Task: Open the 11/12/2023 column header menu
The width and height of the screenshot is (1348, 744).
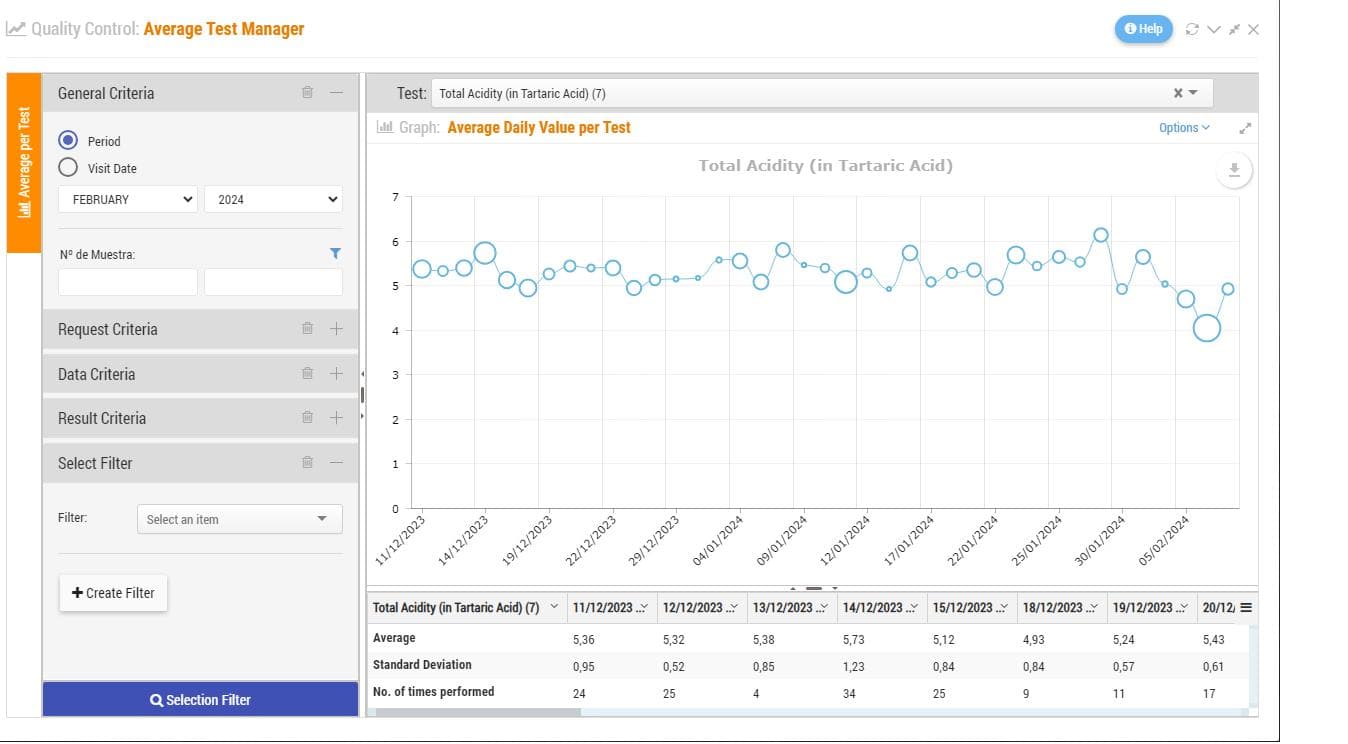Action: pos(644,608)
